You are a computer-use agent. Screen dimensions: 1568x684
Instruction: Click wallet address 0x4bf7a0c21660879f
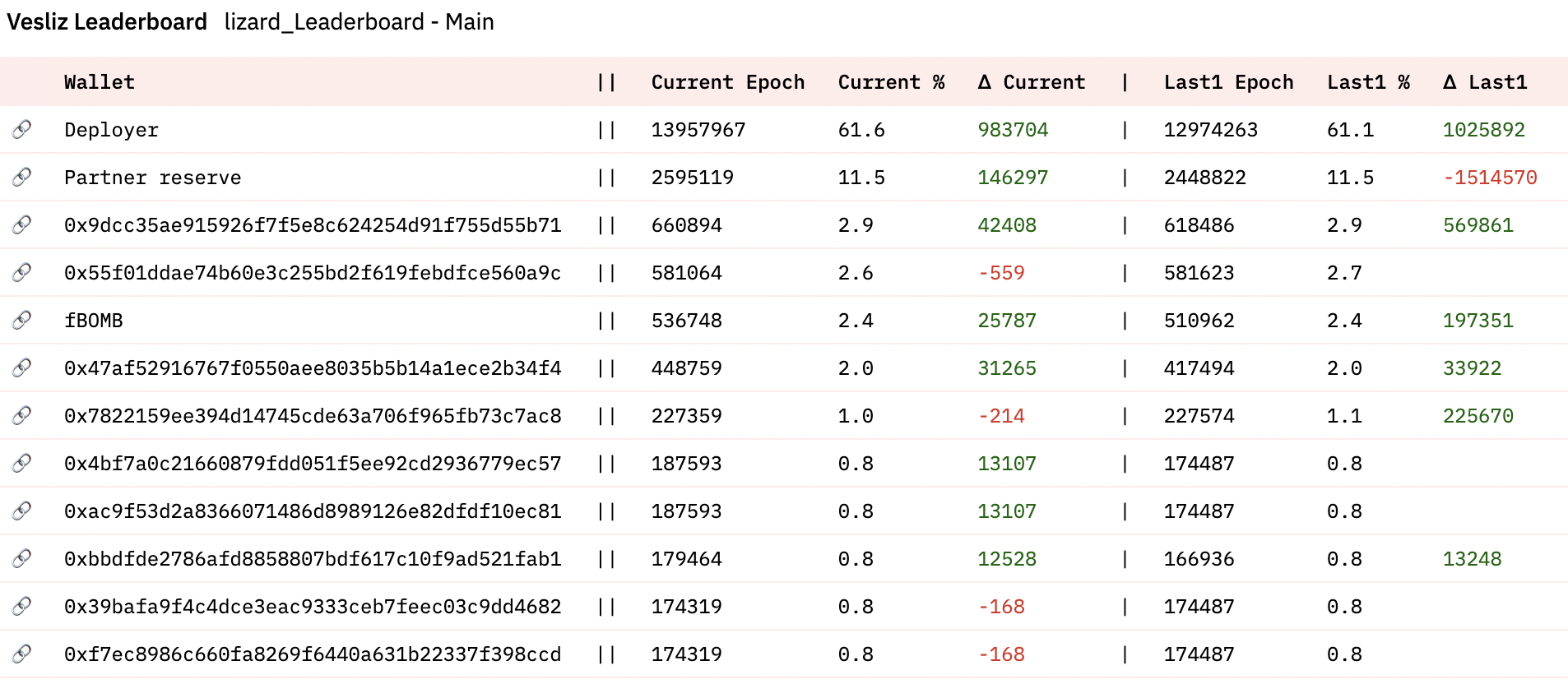click(x=313, y=464)
